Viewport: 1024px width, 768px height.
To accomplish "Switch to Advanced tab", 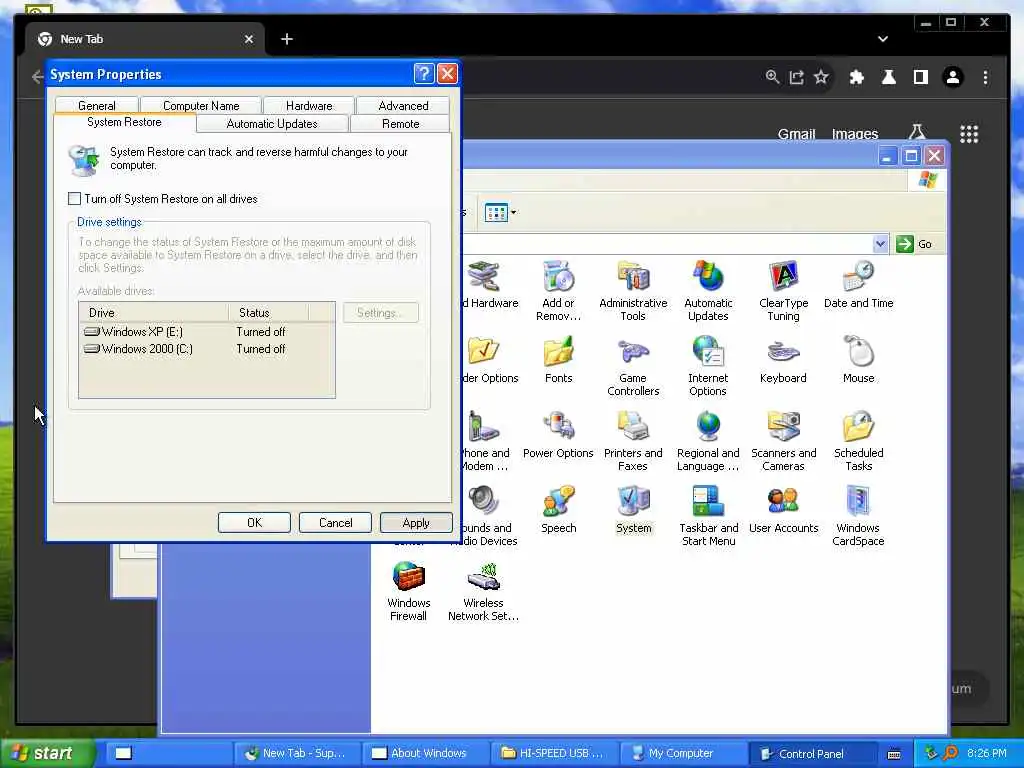I will coord(403,106).
